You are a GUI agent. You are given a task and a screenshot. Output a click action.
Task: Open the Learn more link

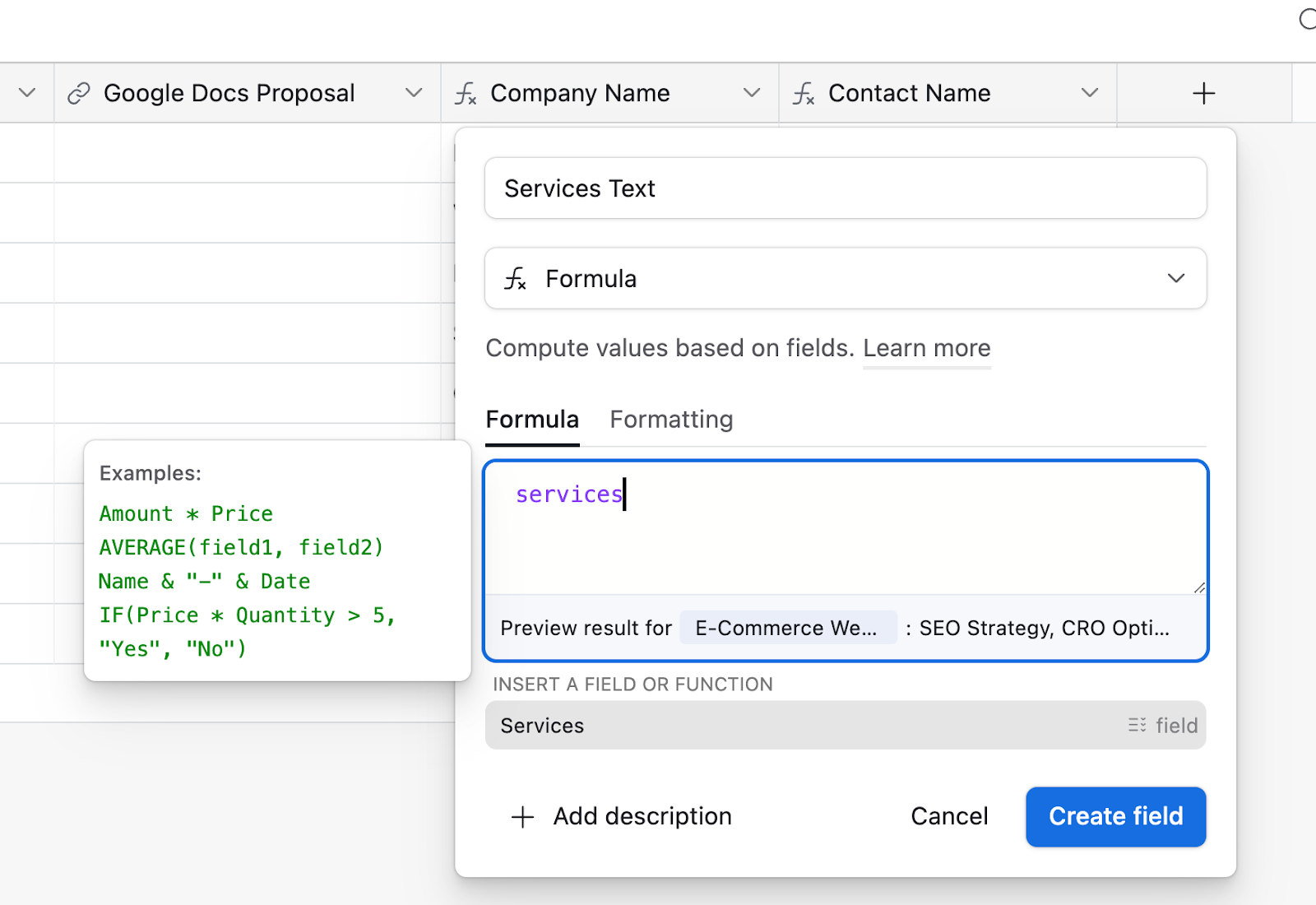[x=926, y=348]
